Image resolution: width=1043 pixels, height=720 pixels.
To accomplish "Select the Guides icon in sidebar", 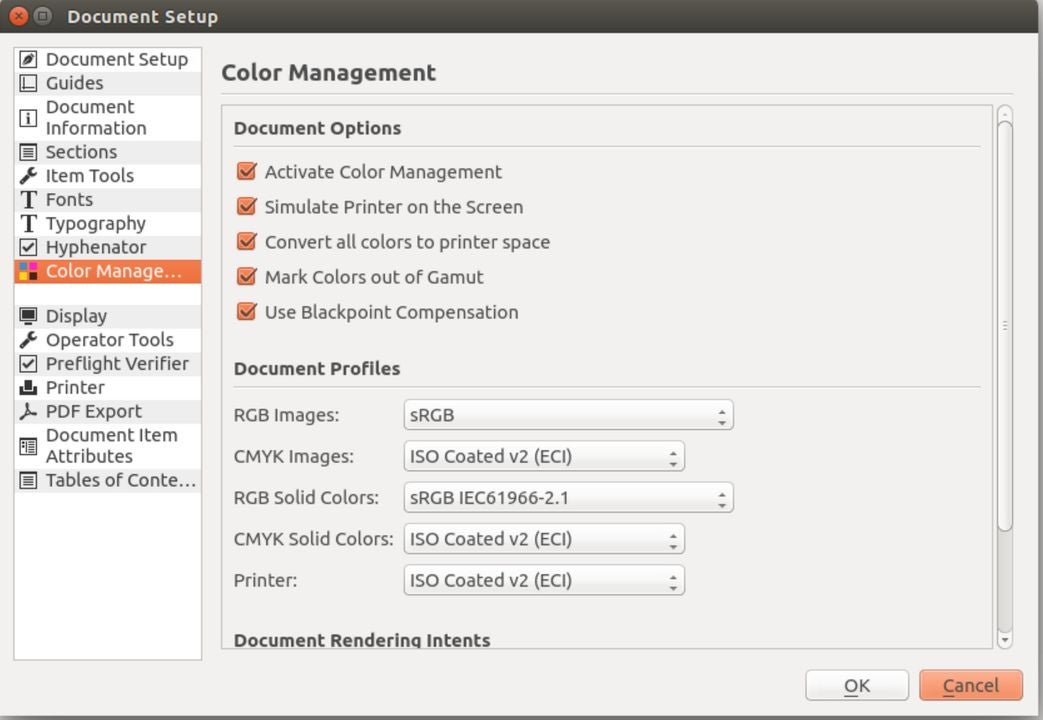I will 29,84.
